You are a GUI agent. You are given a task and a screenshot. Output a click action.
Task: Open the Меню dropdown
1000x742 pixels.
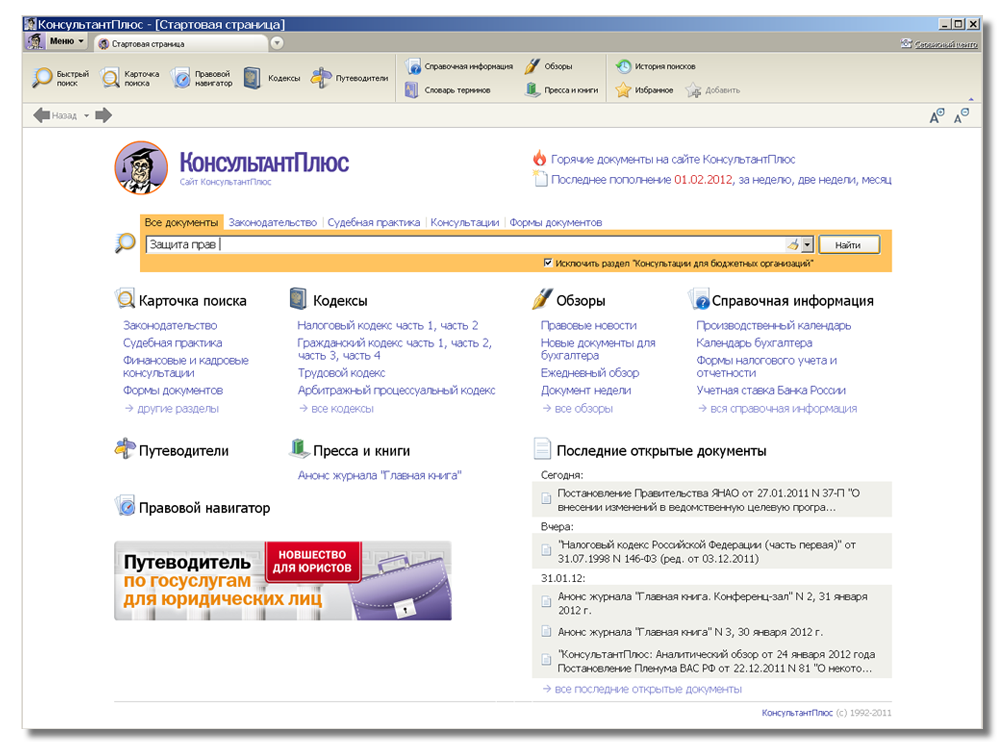(66, 41)
